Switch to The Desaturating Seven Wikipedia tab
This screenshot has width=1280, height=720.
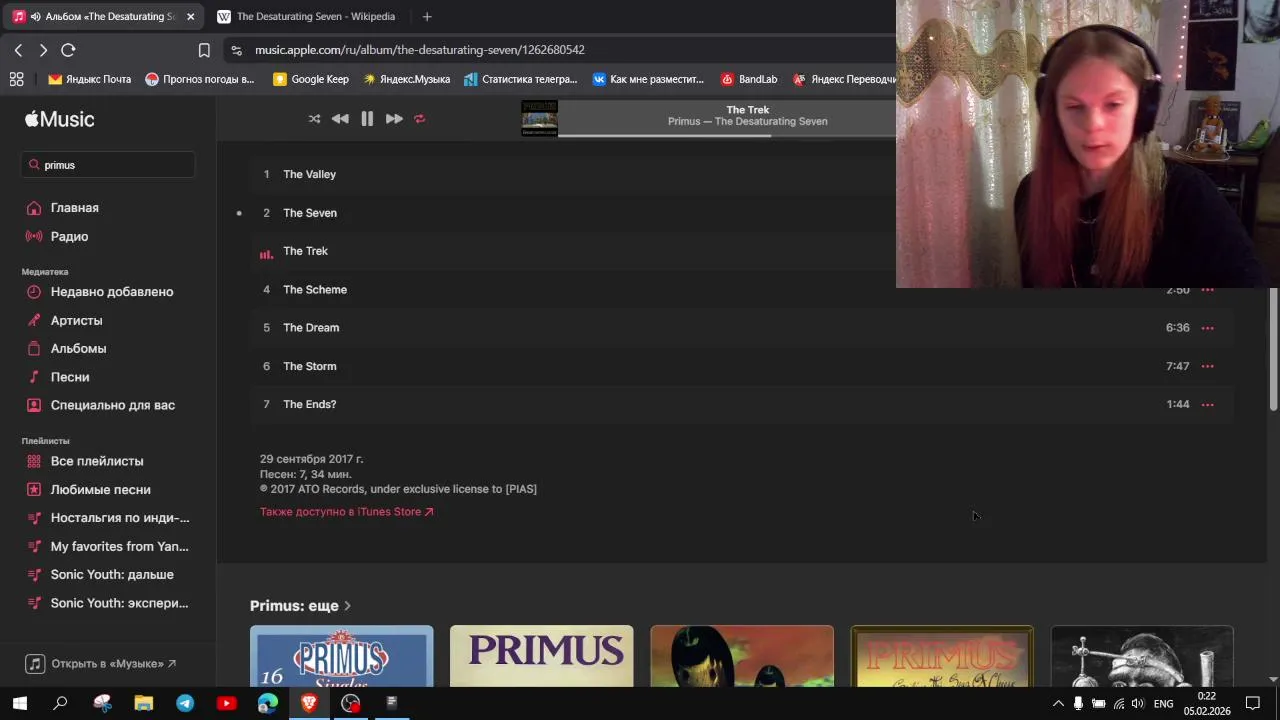(305, 16)
